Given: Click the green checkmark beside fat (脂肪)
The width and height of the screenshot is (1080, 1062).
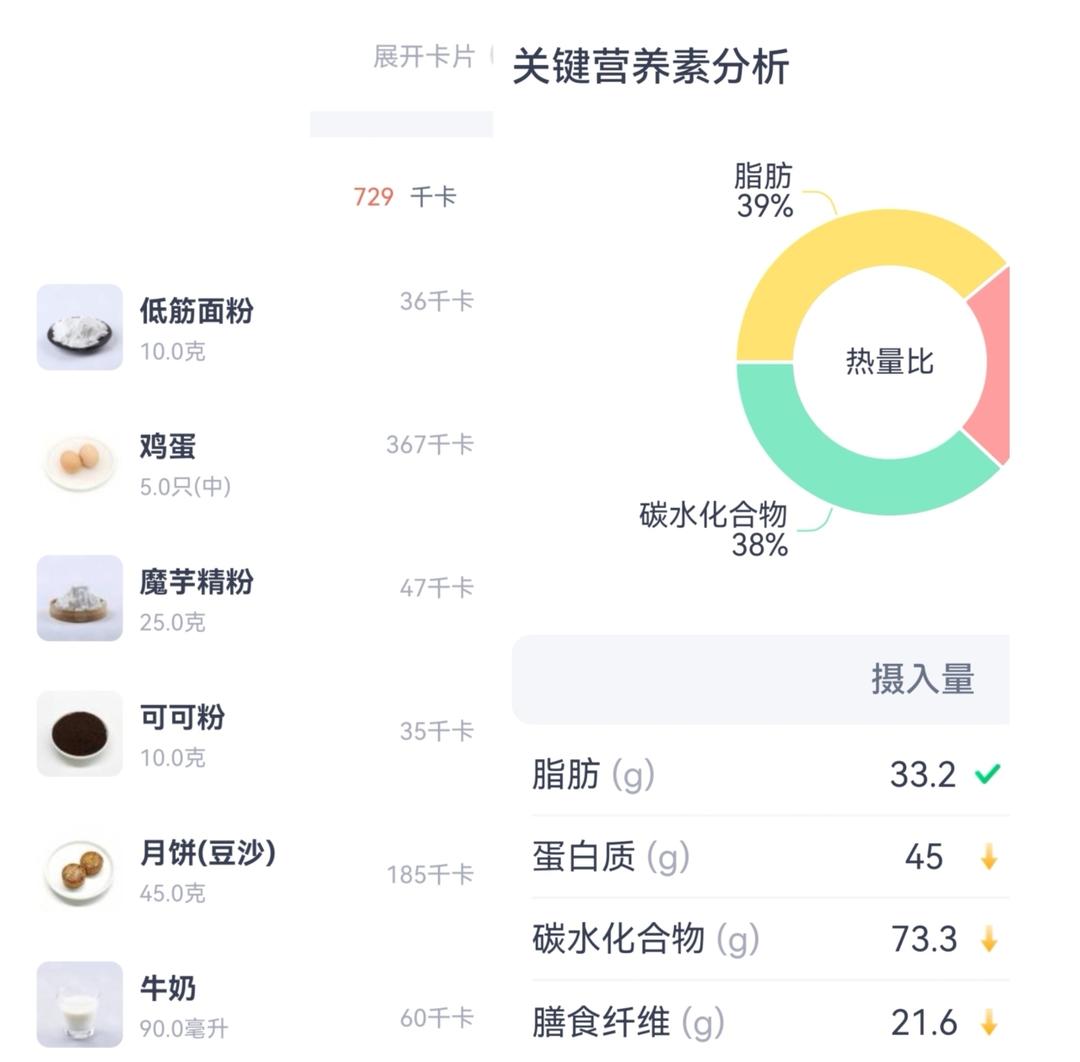Looking at the screenshot, I should pyautogui.click(x=988, y=774).
